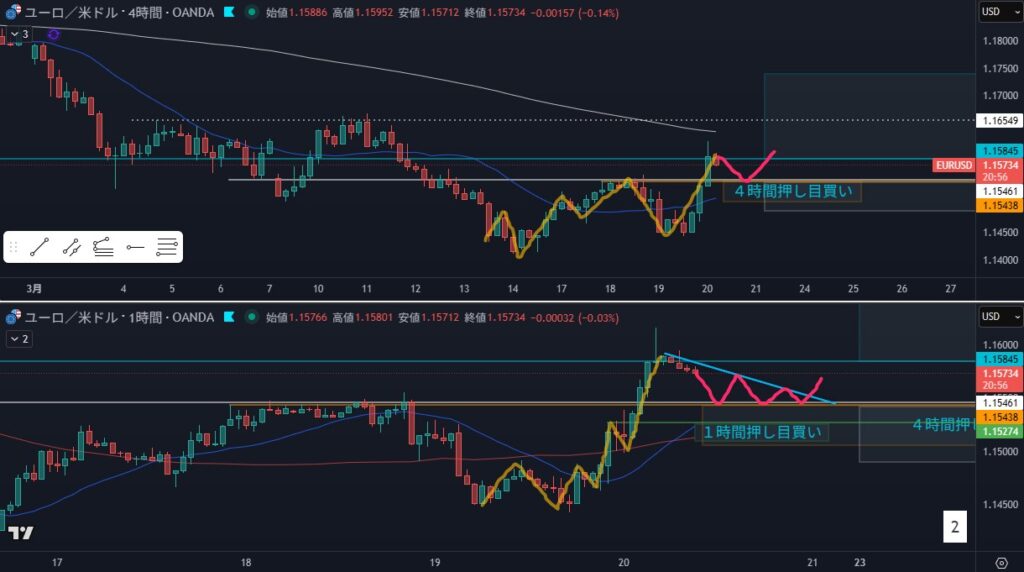Click the purple replay icon on 4-hour chart
The width and height of the screenshot is (1024, 572).
click(53, 34)
